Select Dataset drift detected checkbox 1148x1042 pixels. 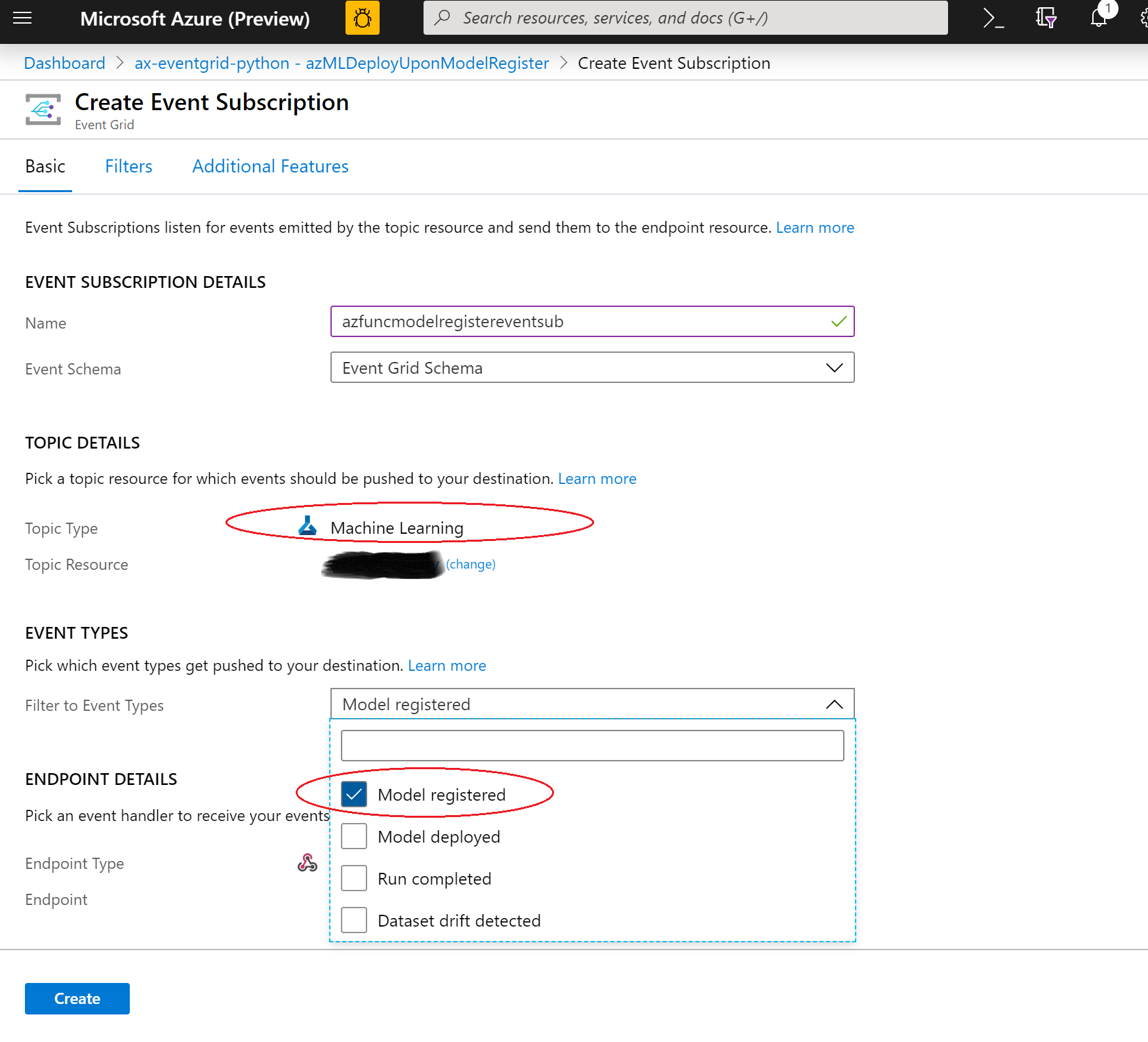pos(354,921)
